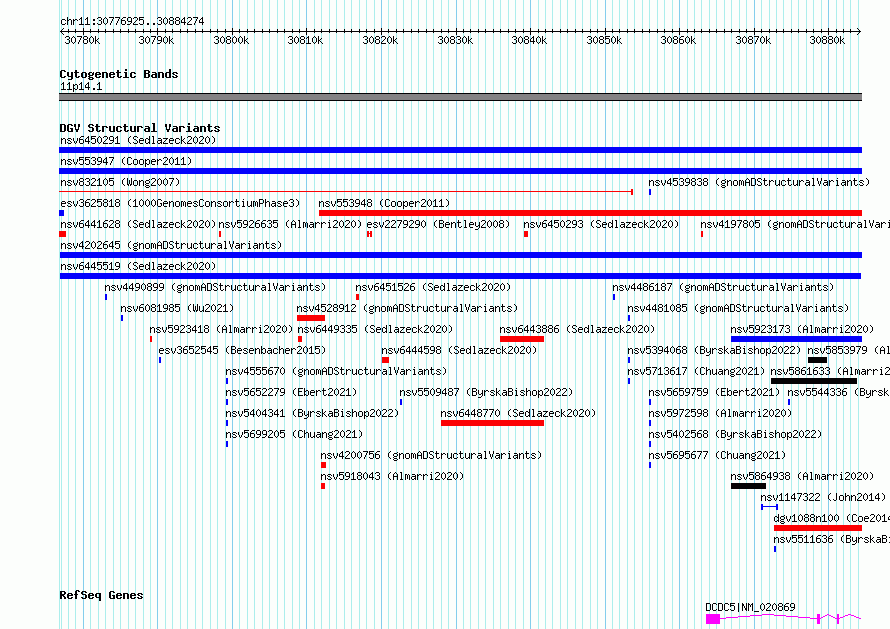Click the DCDC5|NM_020869 gene label
The image size is (890, 629).
750,607
